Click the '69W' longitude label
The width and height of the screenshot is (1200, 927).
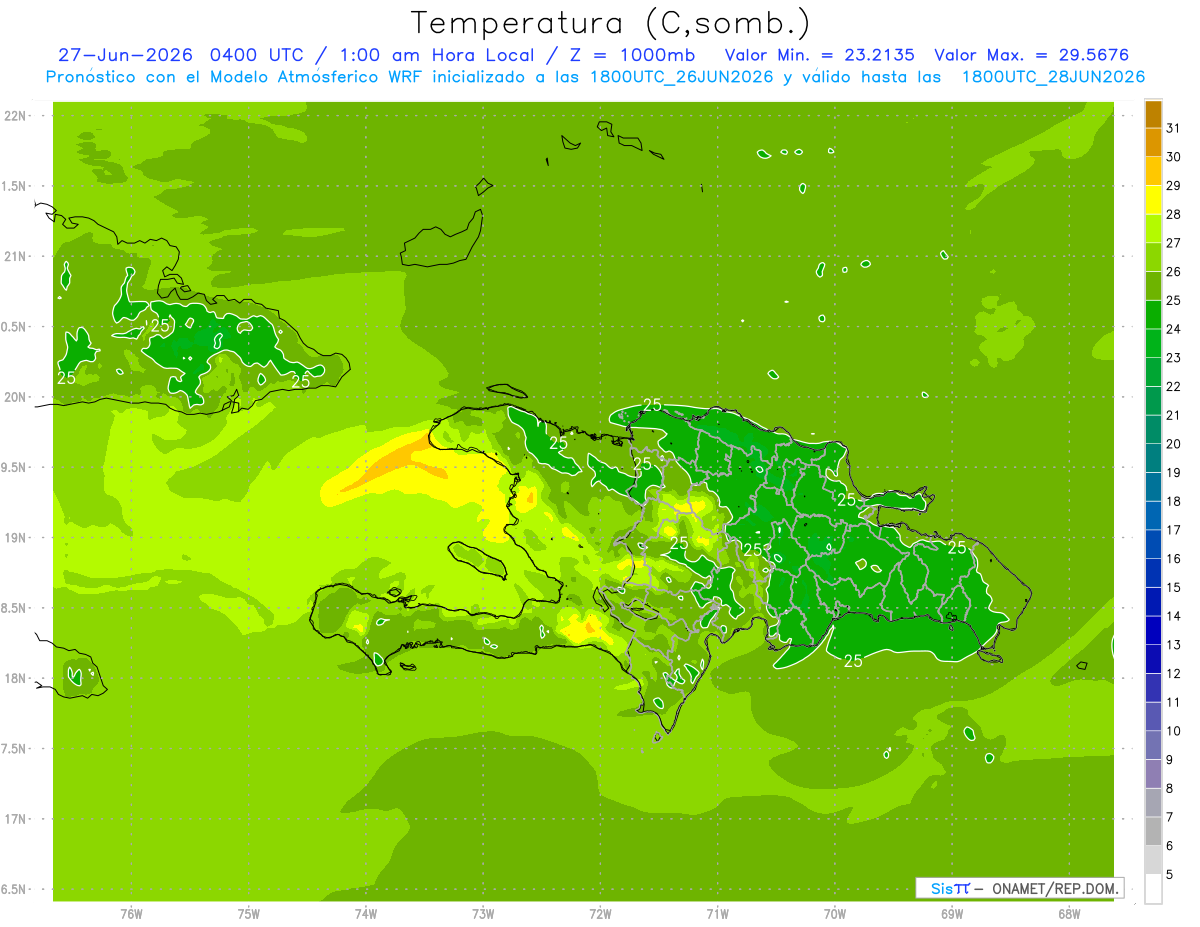click(952, 914)
